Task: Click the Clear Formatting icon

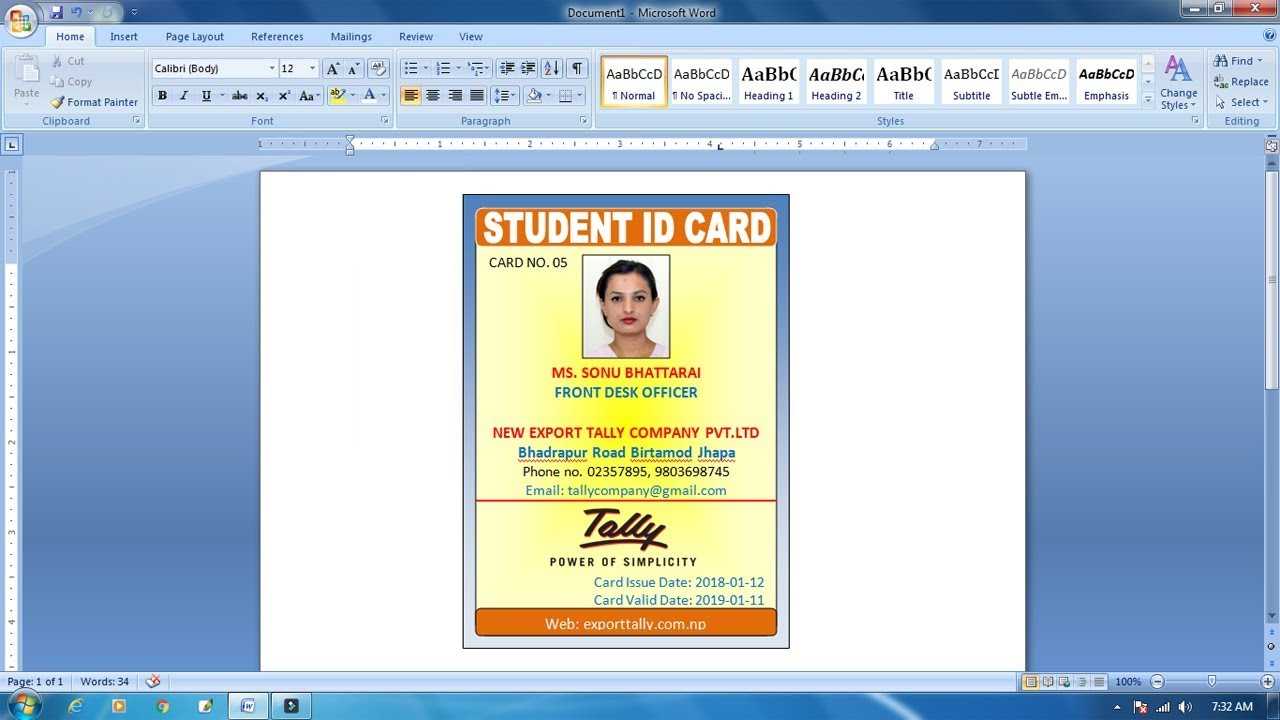Action: (378, 68)
